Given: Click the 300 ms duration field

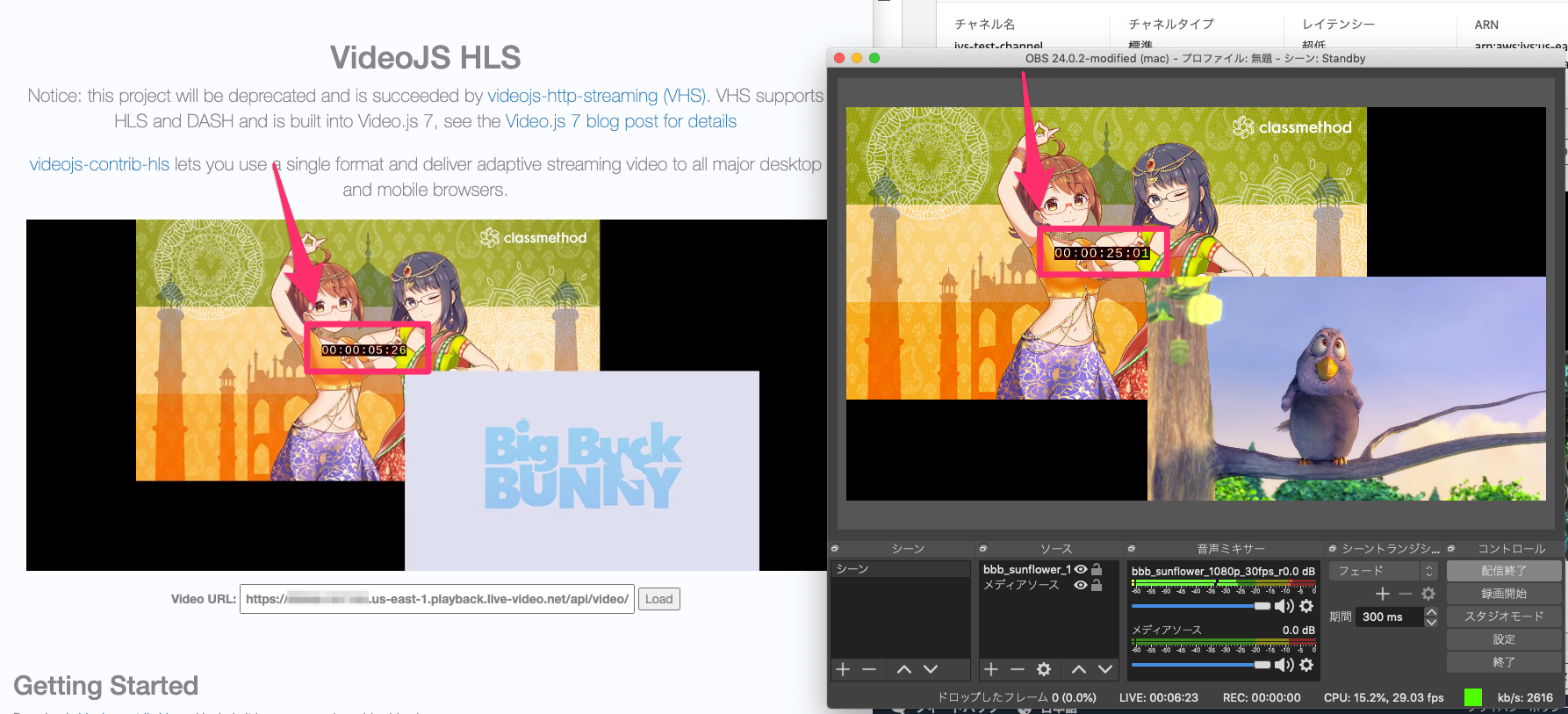Looking at the screenshot, I should click(x=1390, y=617).
